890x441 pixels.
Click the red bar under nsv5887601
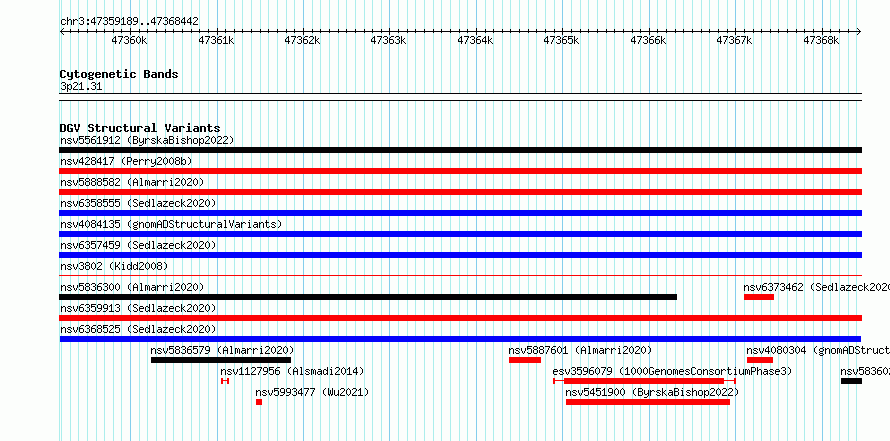coord(525,360)
